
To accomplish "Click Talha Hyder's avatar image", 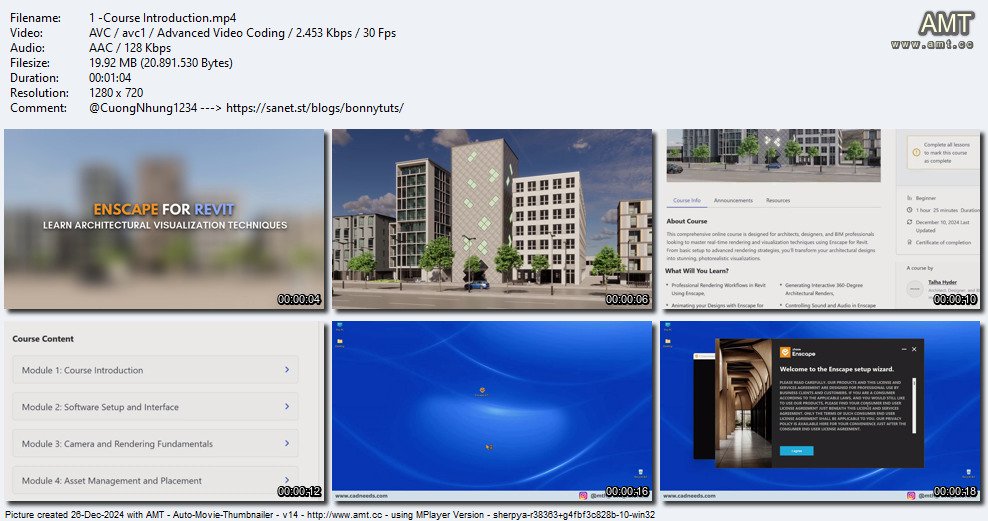I will point(915,289).
